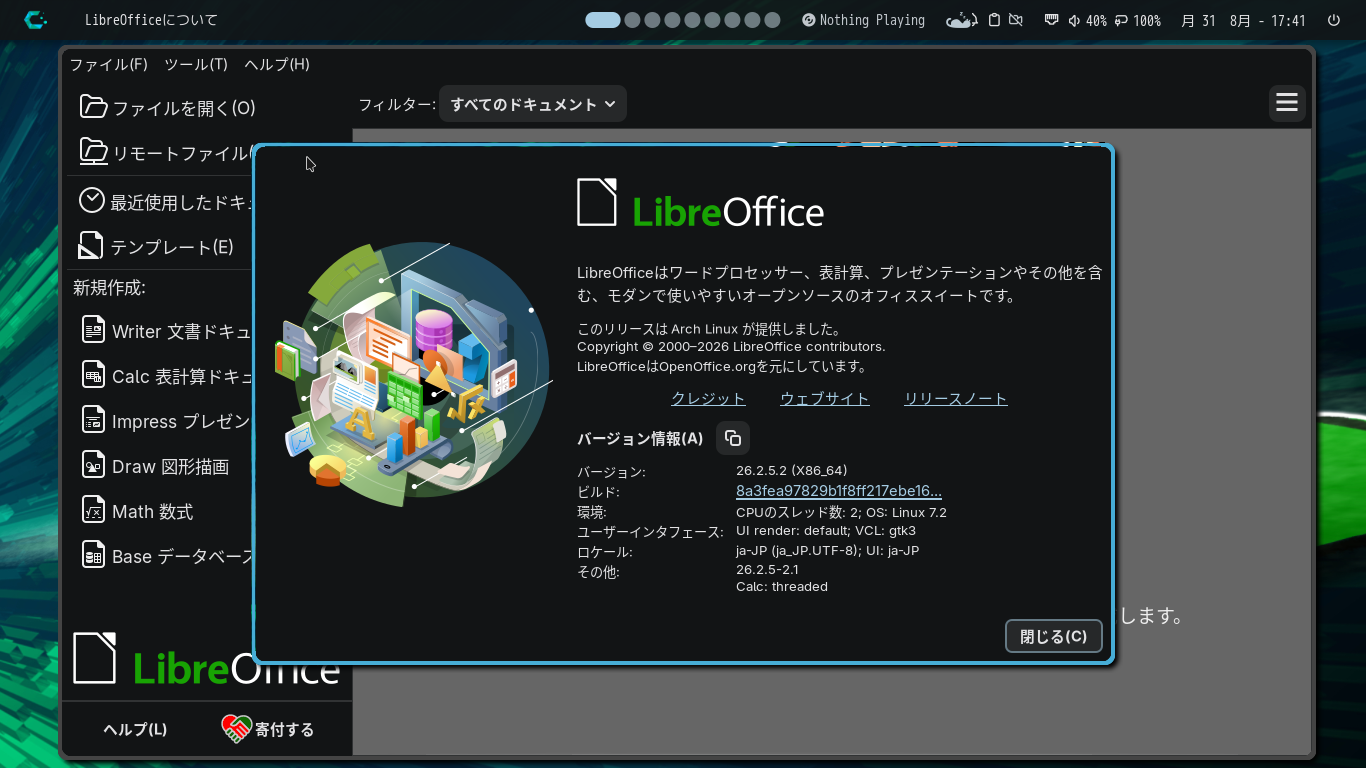Image resolution: width=1366 pixels, height=768 pixels.
Task: Click the text Calc: threaded
Action: 782,587
